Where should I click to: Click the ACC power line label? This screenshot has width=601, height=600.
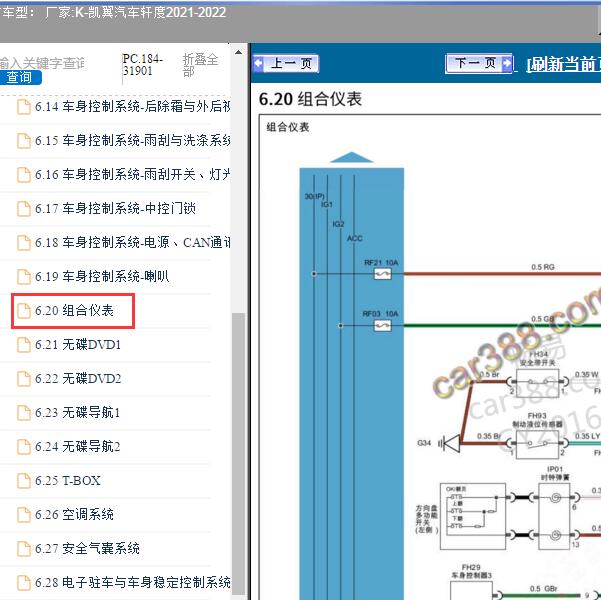pyautogui.click(x=355, y=238)
